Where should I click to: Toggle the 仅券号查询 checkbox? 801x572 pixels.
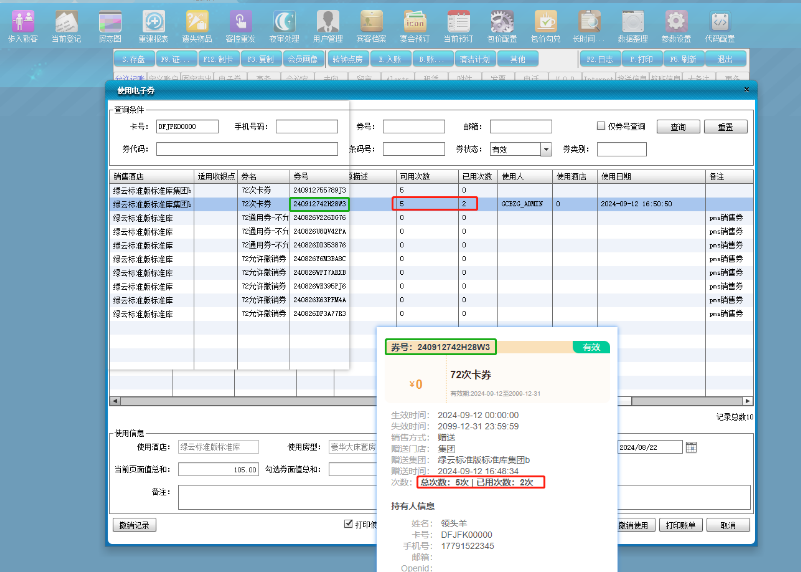click(x=601, y=126)
